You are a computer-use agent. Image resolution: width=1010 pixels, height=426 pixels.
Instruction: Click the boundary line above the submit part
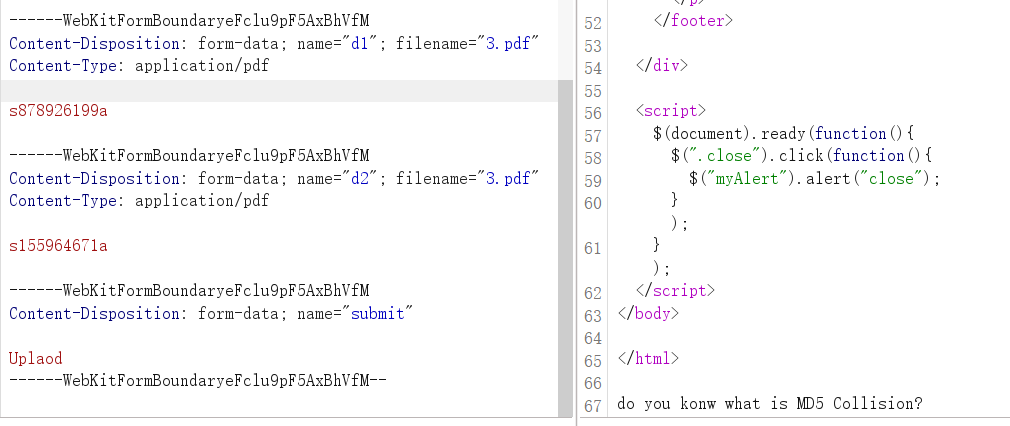[x=189, y=291]
